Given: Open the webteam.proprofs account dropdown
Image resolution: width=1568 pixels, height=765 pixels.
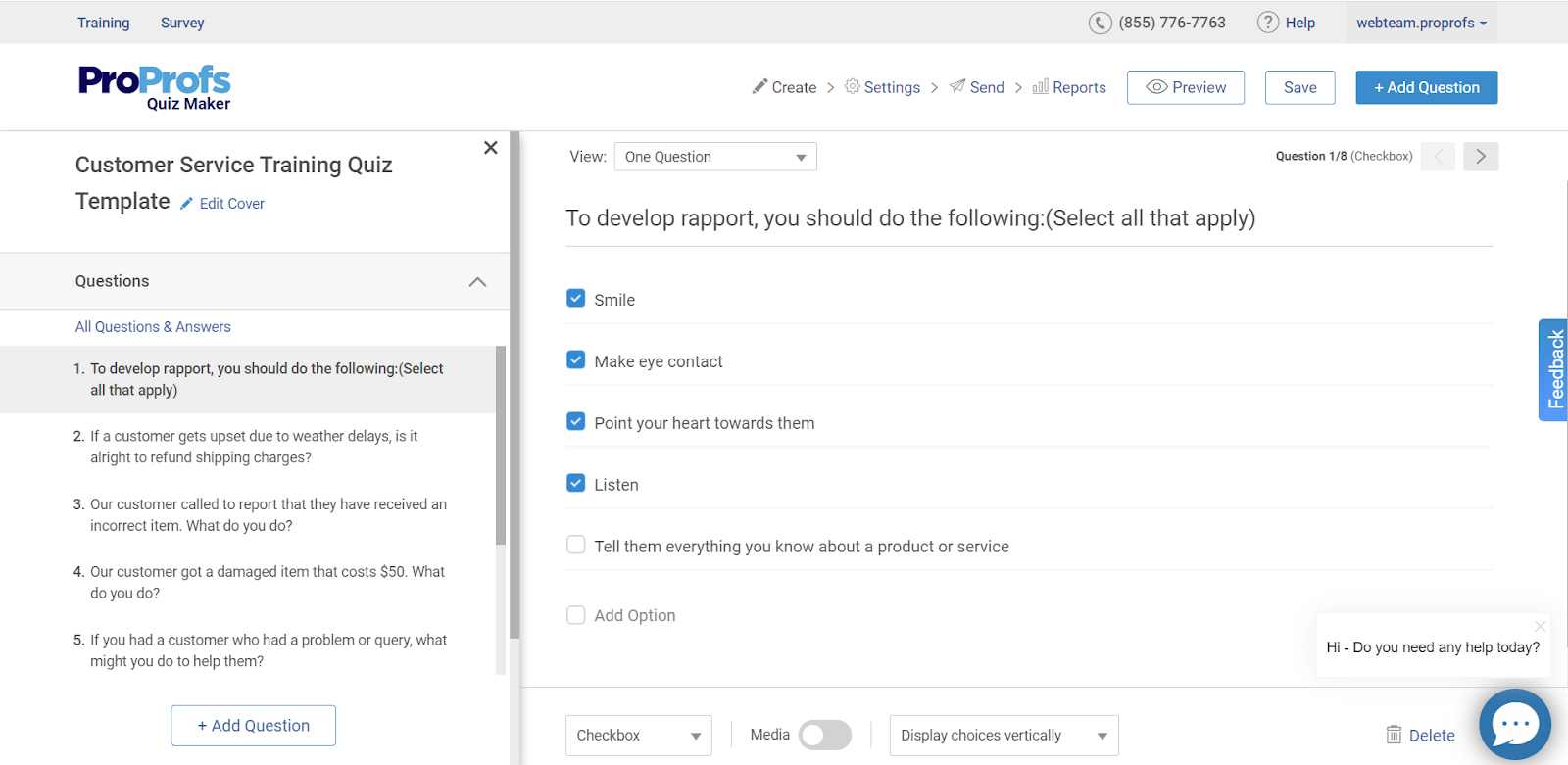Looking at the screenshot, I should coord(1421,23).
